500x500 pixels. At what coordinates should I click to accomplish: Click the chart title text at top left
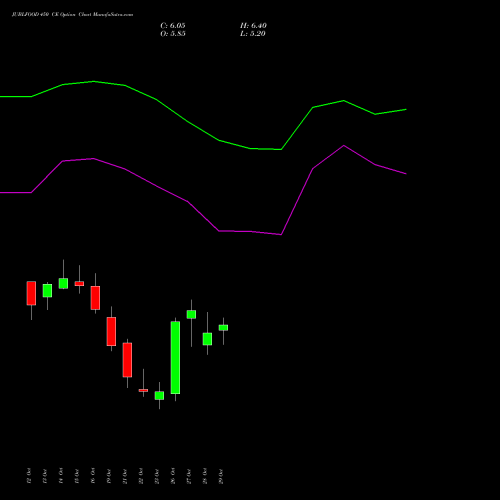pos(72,15)
